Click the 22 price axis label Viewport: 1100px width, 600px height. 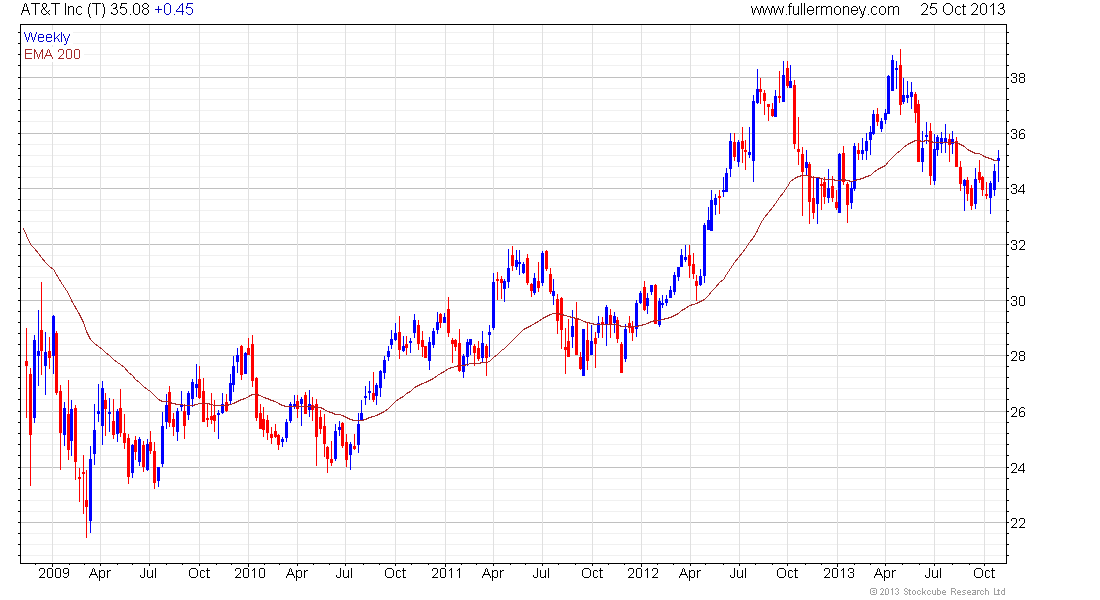pyautogui.click(x=1017, y=524)
